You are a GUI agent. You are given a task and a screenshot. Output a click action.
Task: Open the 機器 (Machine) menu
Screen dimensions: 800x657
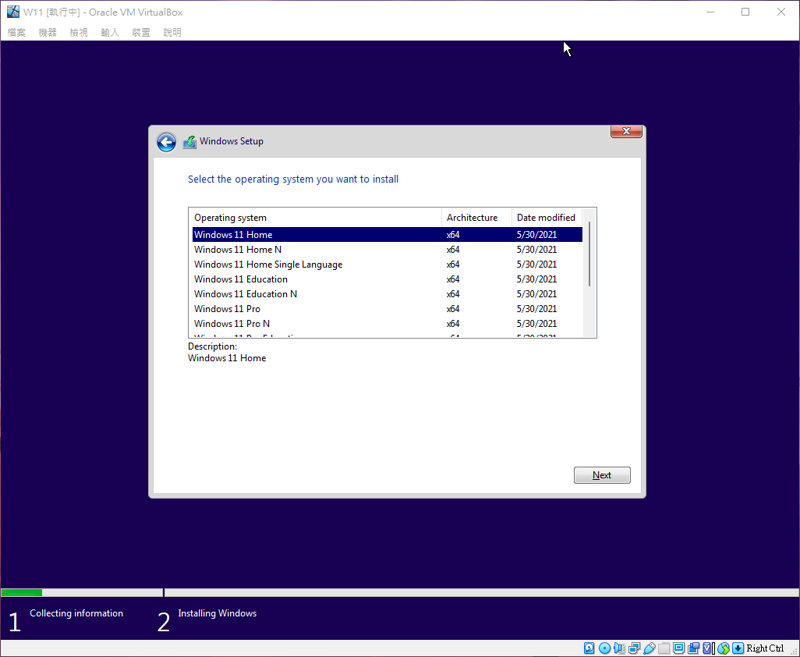coord(47,33)
